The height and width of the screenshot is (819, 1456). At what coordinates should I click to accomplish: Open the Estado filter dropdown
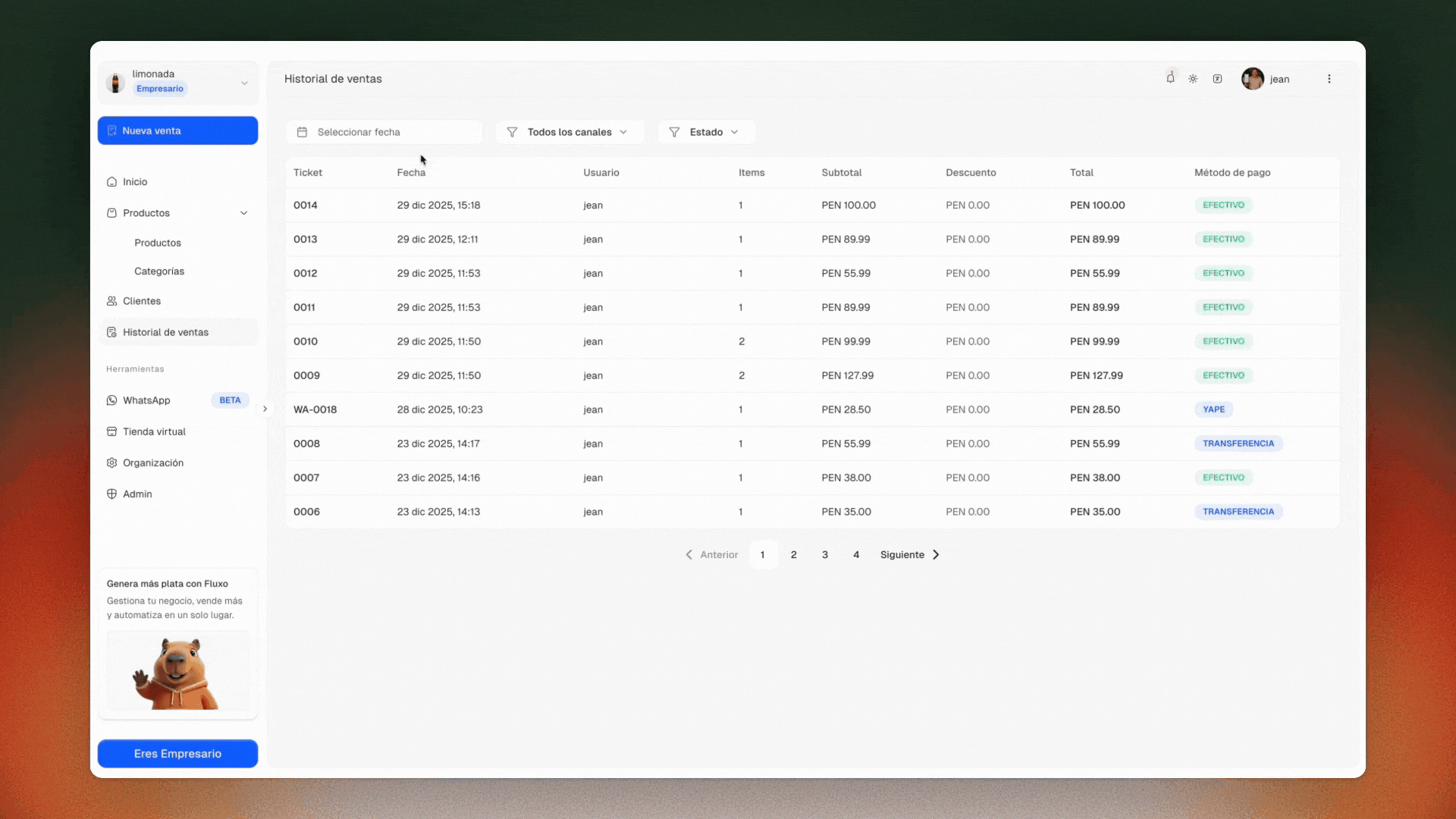(706, 132)
